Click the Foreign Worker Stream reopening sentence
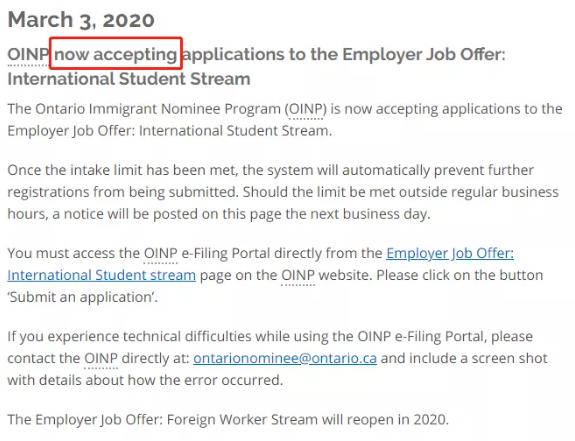This screenshot has height=441, width=575. 228,419
